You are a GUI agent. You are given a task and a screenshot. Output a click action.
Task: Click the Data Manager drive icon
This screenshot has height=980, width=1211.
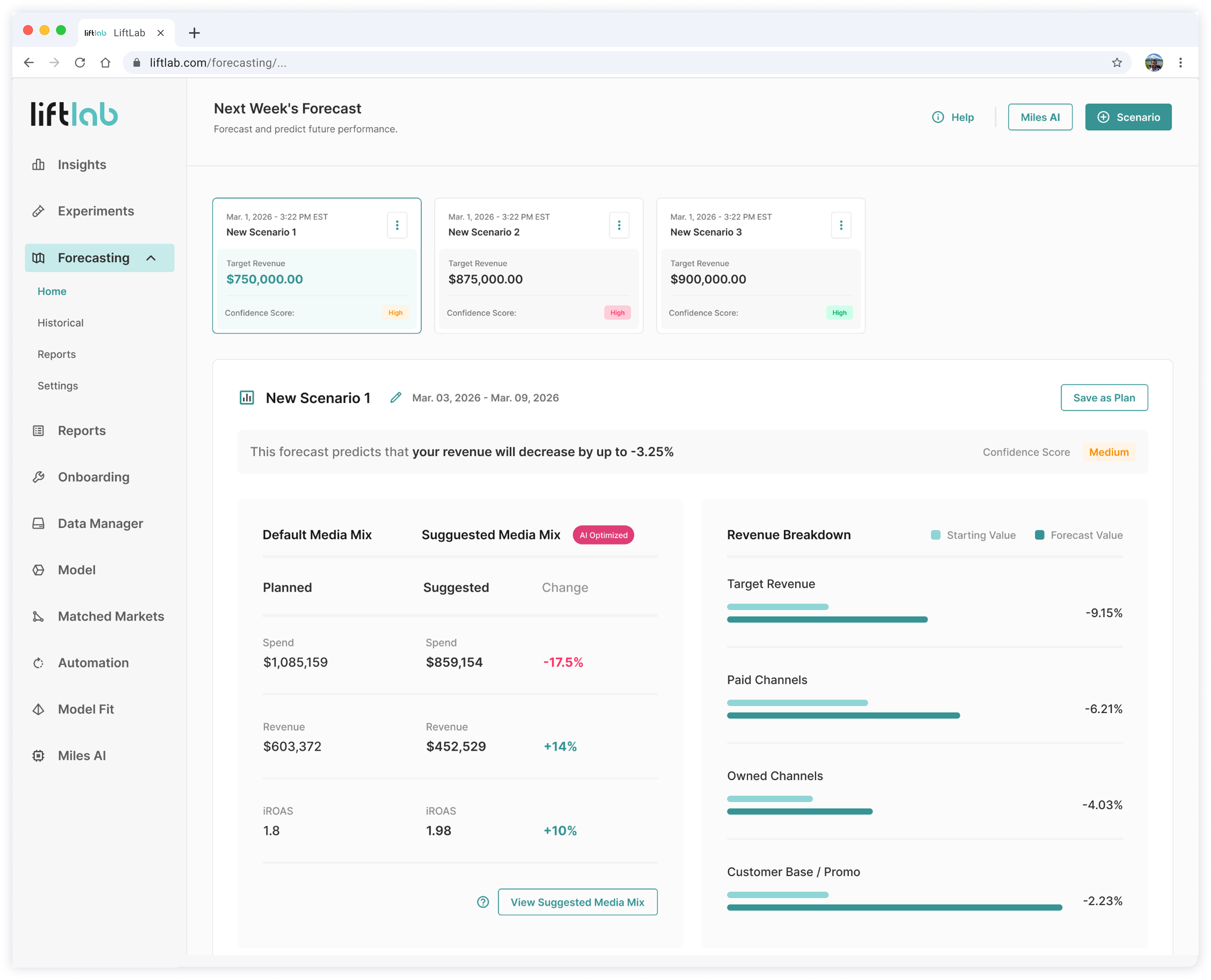(38, 523)
